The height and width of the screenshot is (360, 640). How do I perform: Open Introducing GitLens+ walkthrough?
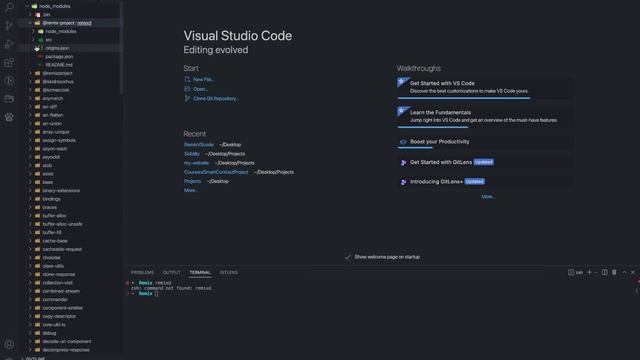click(484, 182)
